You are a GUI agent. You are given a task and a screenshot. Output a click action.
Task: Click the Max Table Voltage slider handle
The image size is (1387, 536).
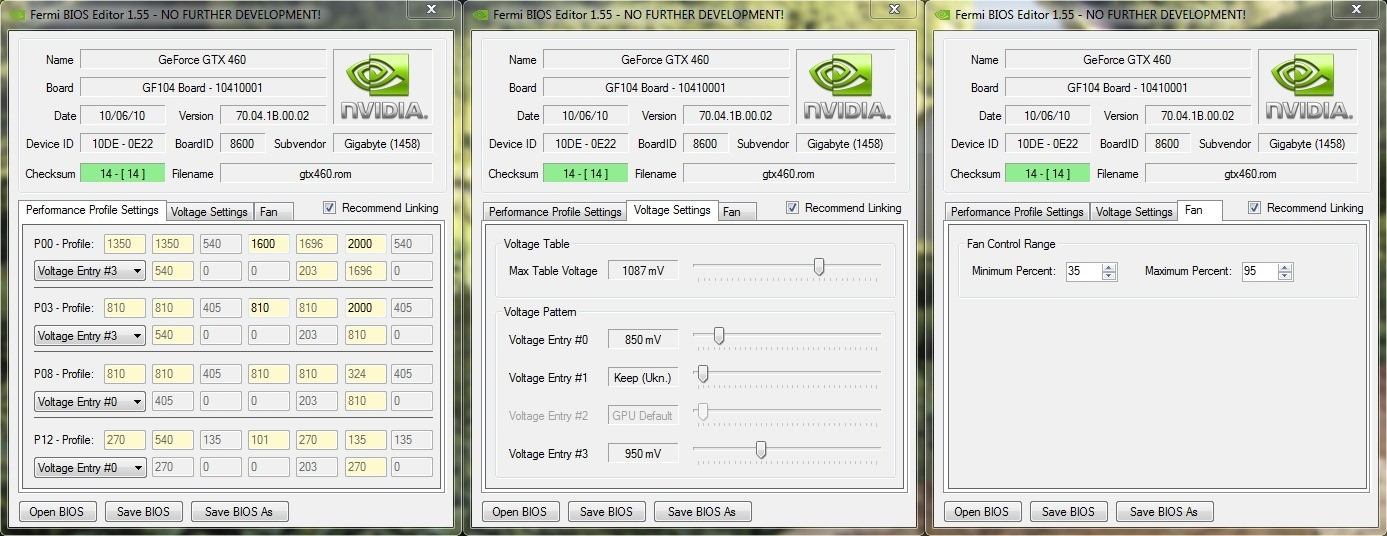point(819,266)
